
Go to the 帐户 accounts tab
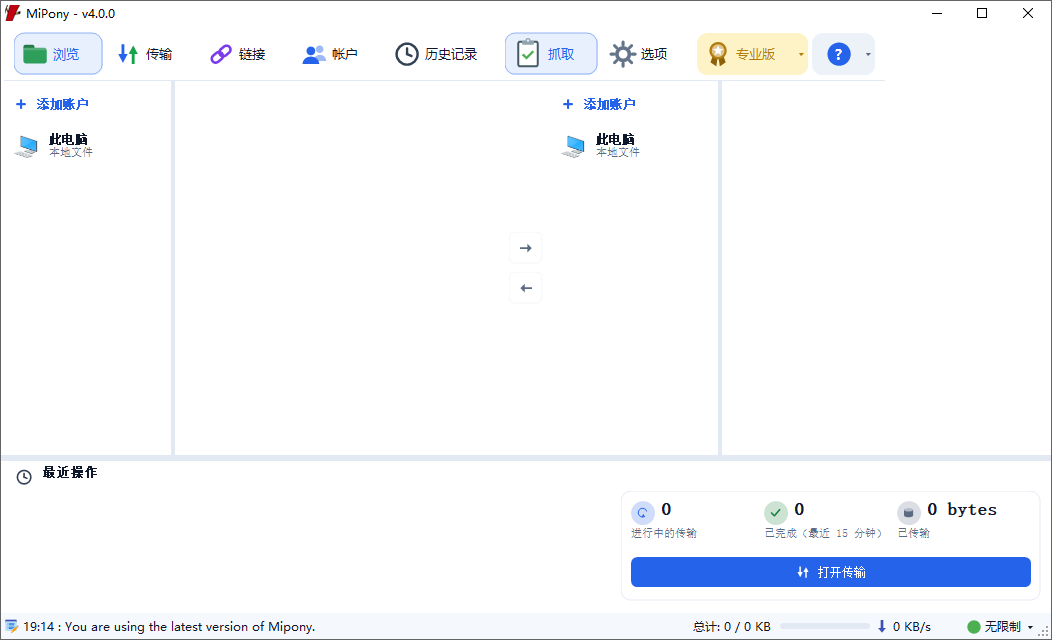pos(330,54)
